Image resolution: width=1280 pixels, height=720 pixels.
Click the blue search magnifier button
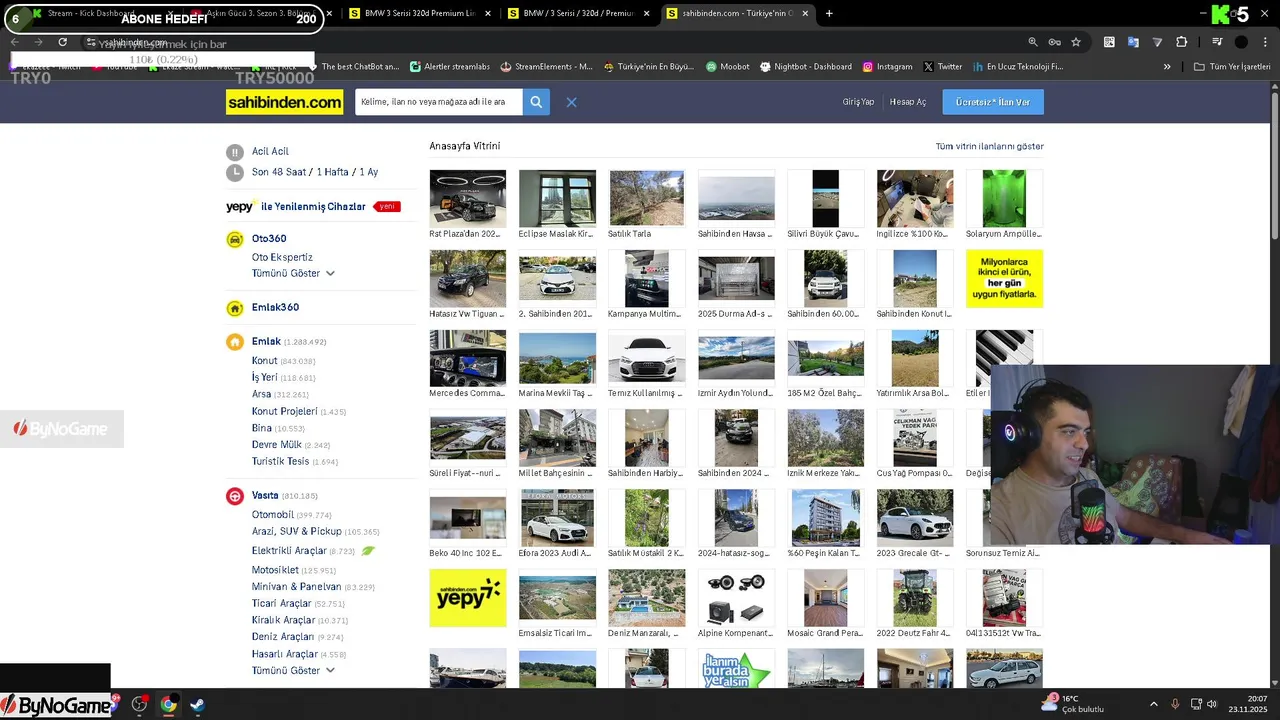tap(536, 102)
